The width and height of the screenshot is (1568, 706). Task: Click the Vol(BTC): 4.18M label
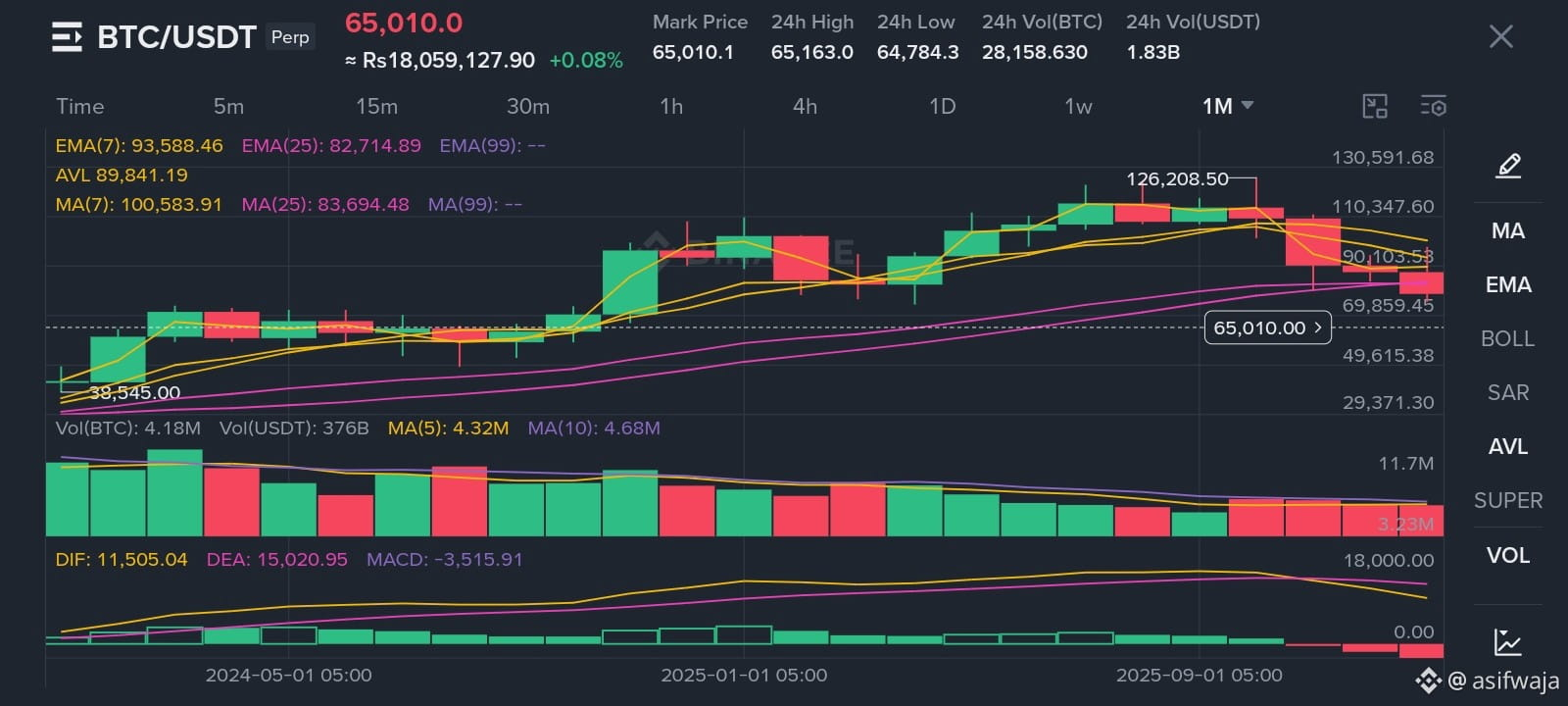click(x=127, y=429)
